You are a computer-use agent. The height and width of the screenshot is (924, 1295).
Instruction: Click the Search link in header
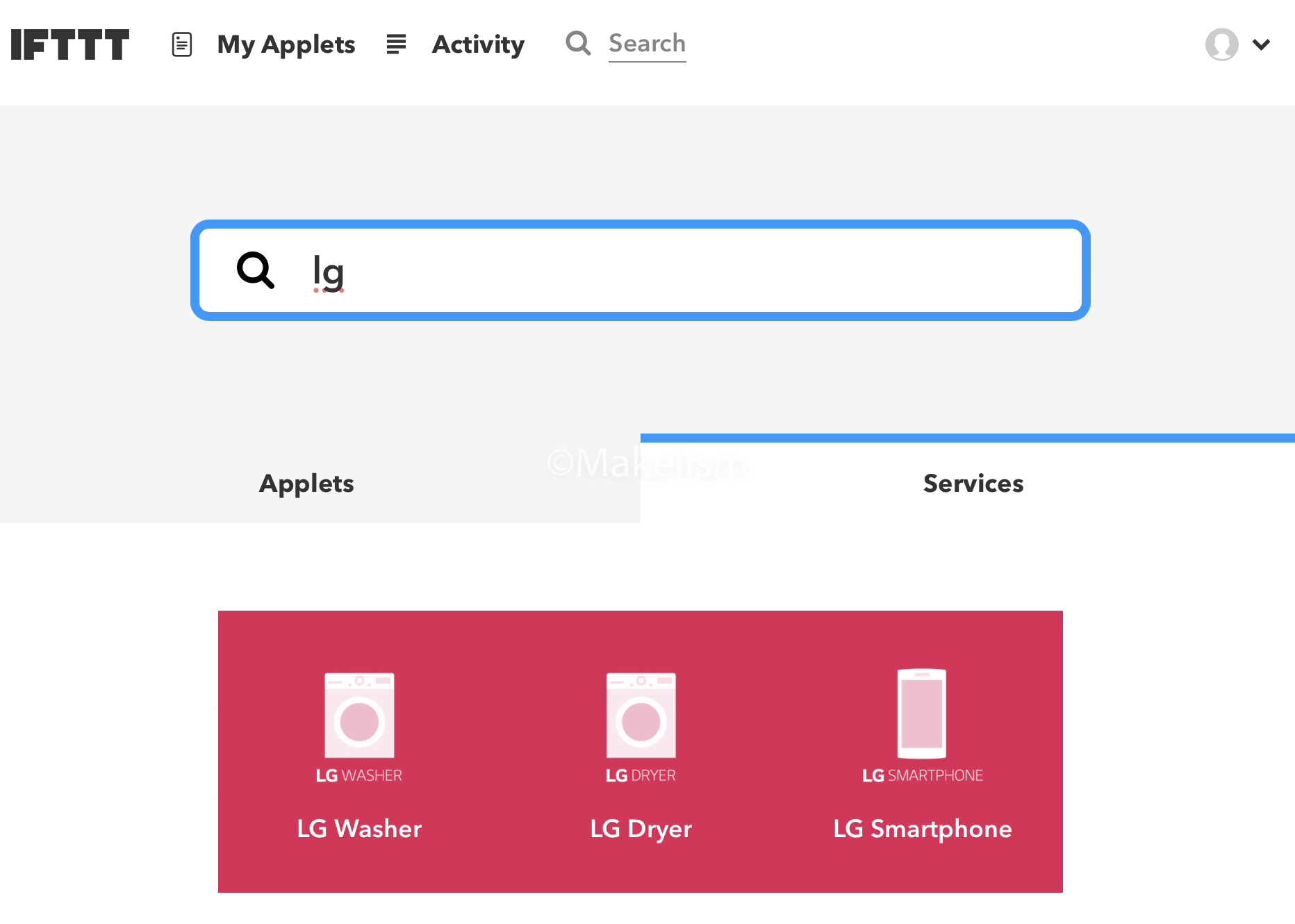coord(647,44)
